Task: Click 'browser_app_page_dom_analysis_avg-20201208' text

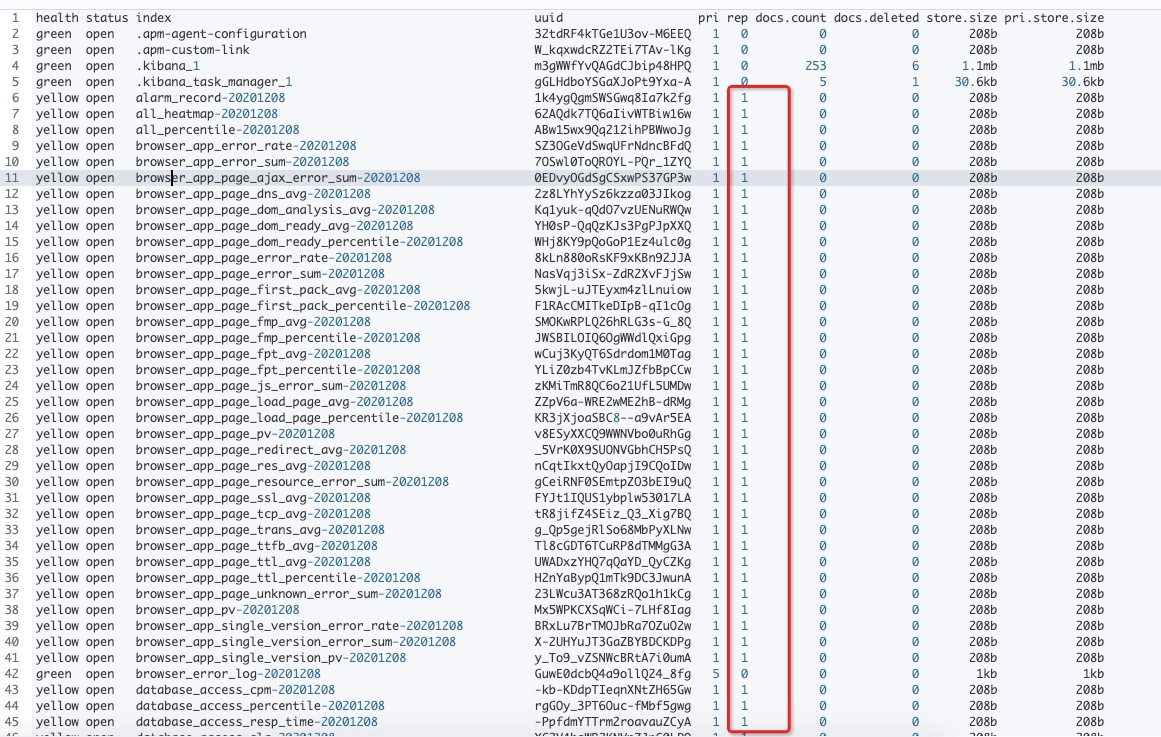Action: pos(285,210)
